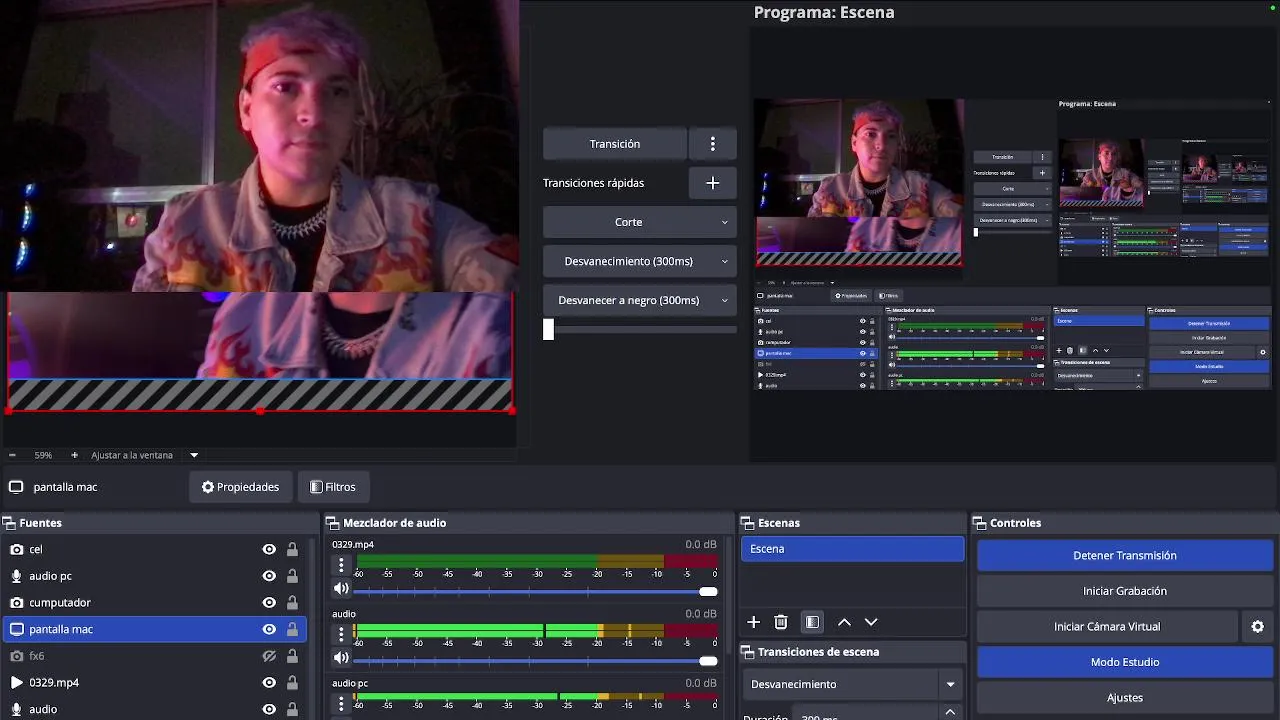1280x720 pixels.
Task: Mute the audio mixer channel speaker
Action: 341,658
